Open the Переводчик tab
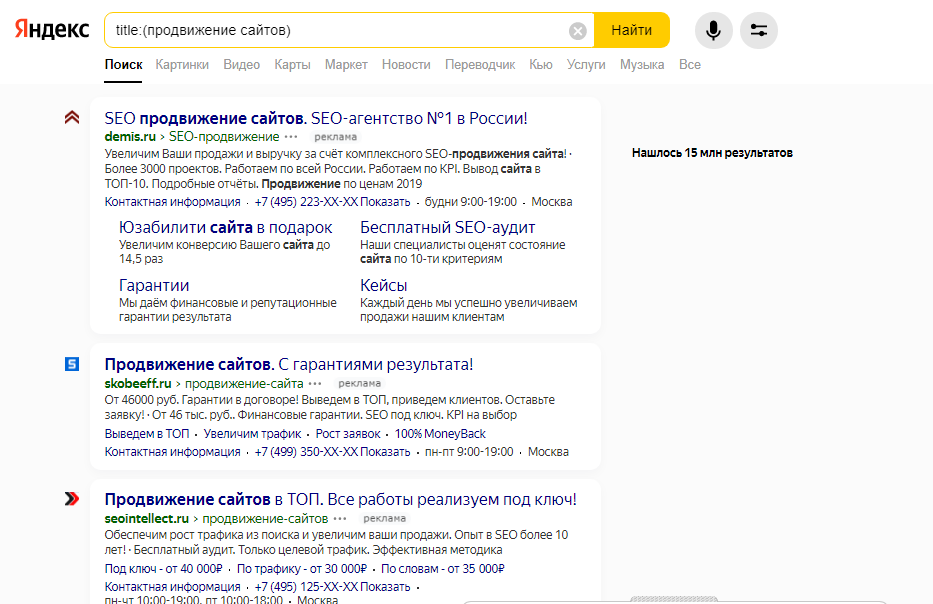933x604 pixels. tap(480, 65)
